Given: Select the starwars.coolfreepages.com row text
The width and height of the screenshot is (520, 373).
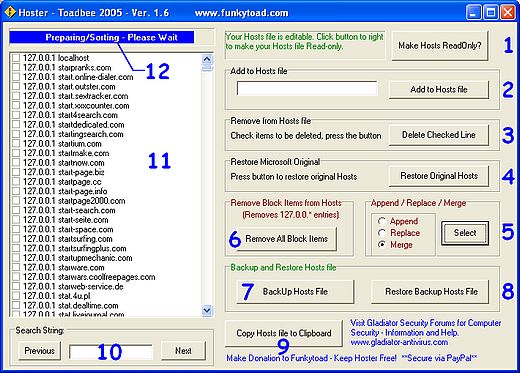Looking at the screenshot, I should (x=89, y=277).
